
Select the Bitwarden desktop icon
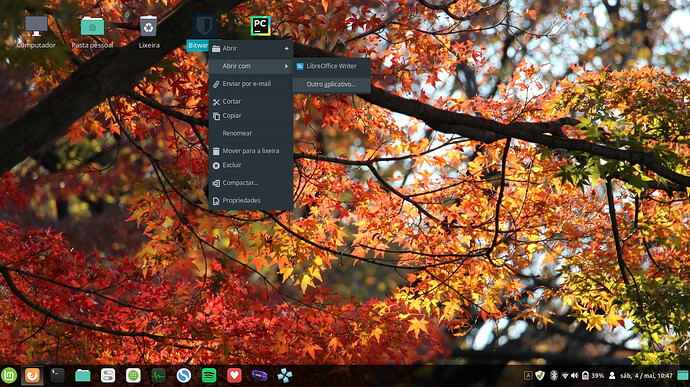coord(204,26)
